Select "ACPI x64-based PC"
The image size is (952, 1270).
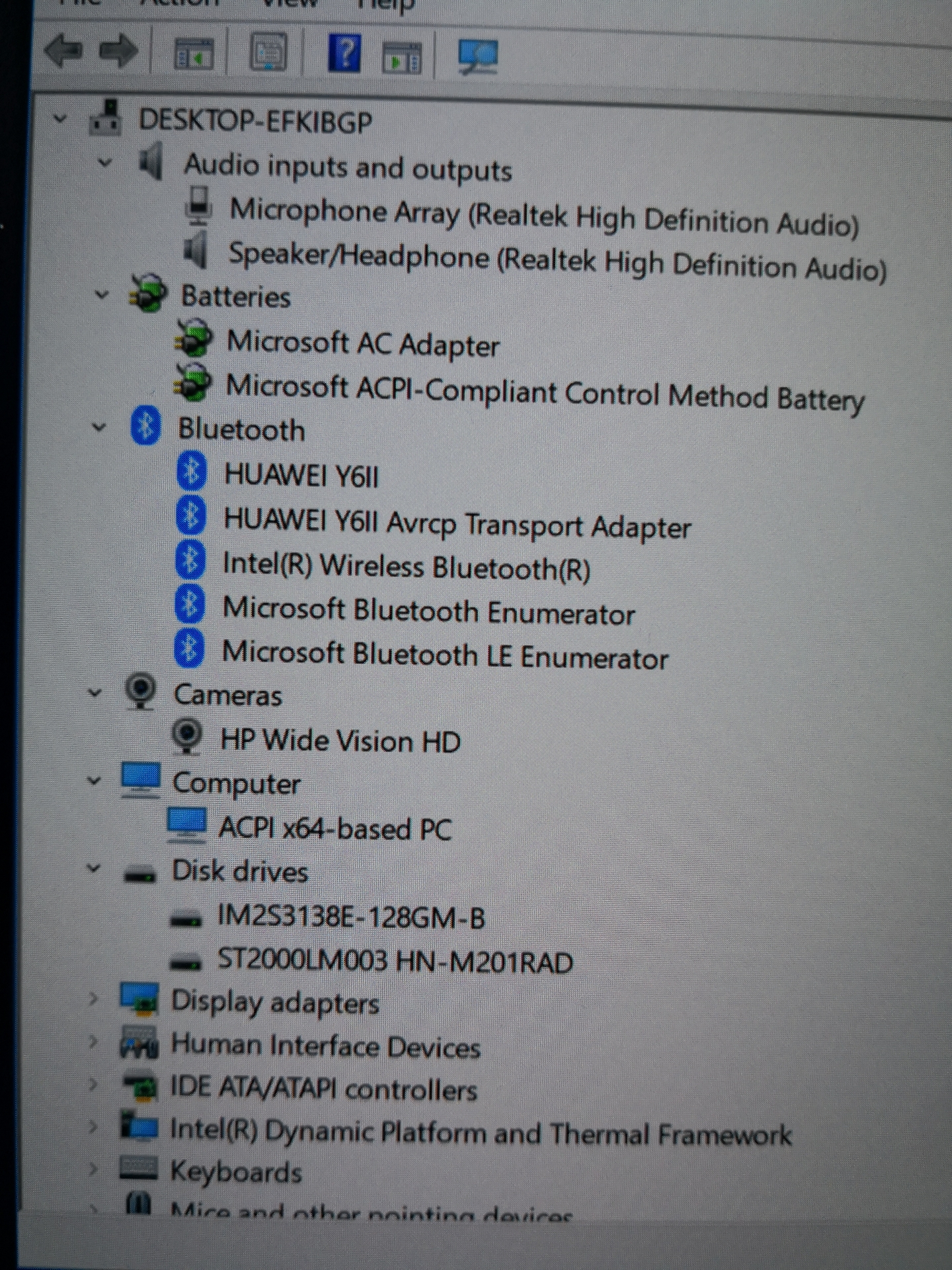(335, 829)
